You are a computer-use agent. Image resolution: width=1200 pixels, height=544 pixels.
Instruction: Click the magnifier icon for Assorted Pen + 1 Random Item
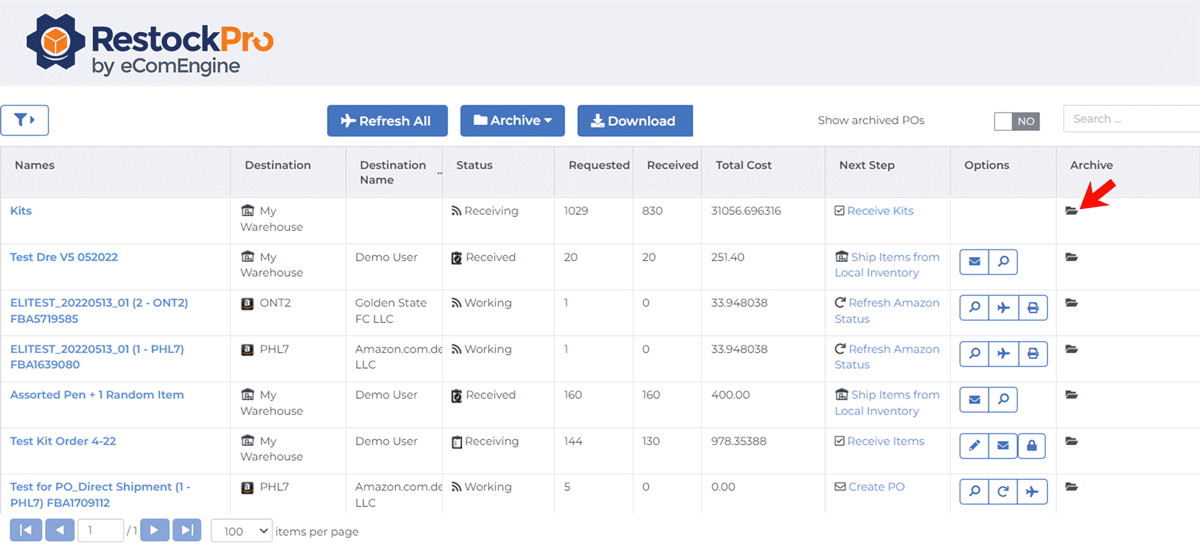(1003, 400)
